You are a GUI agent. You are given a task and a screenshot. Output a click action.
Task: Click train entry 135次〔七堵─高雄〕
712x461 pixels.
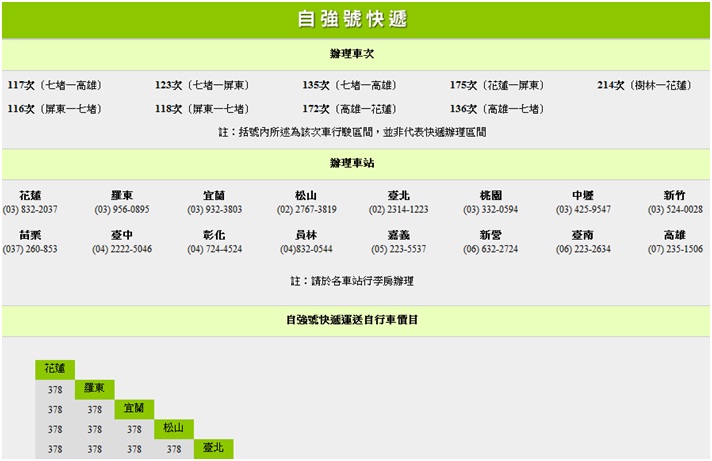(x=350, y=85)
